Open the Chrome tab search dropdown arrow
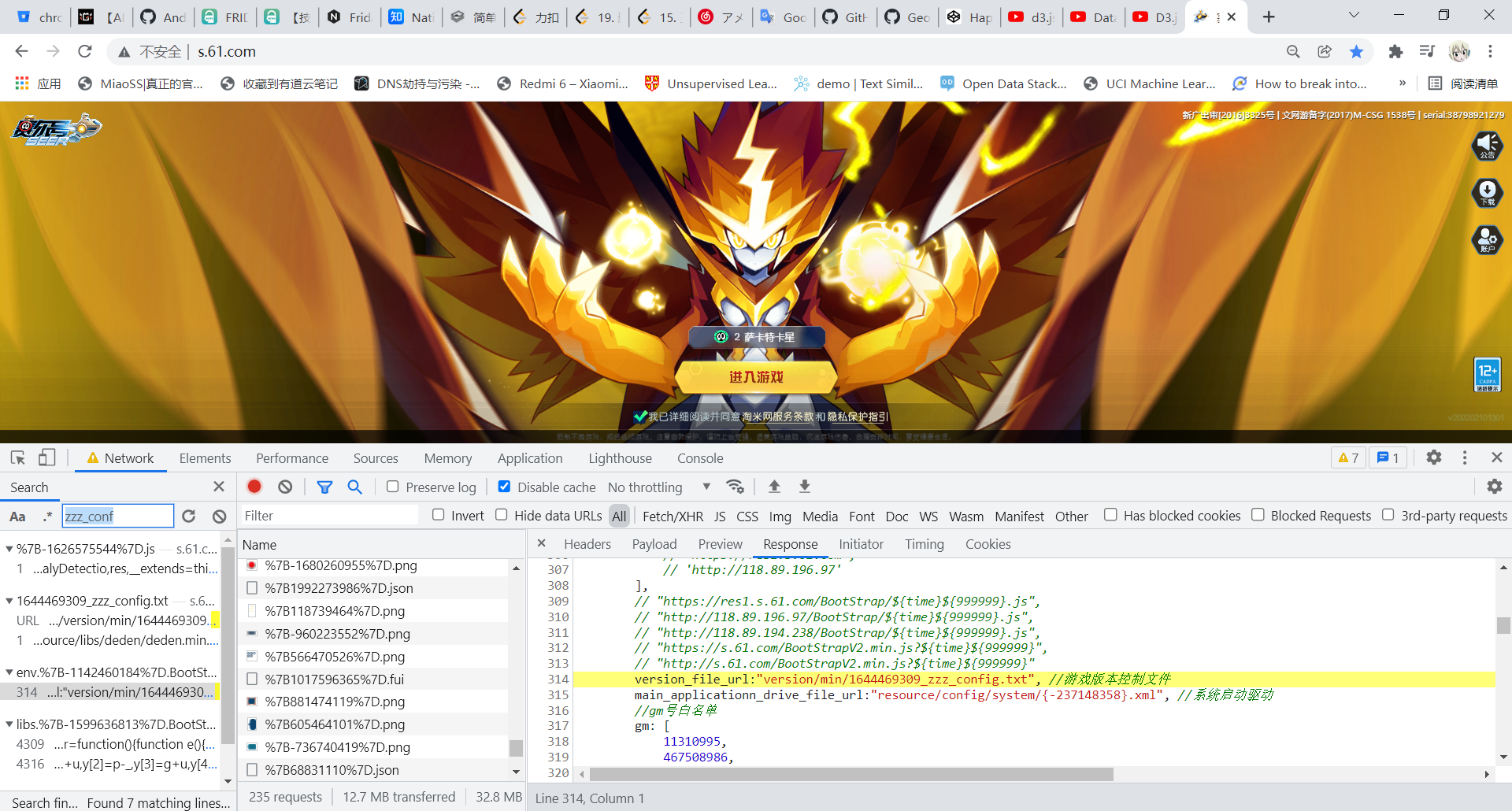 pos(1354,16)
